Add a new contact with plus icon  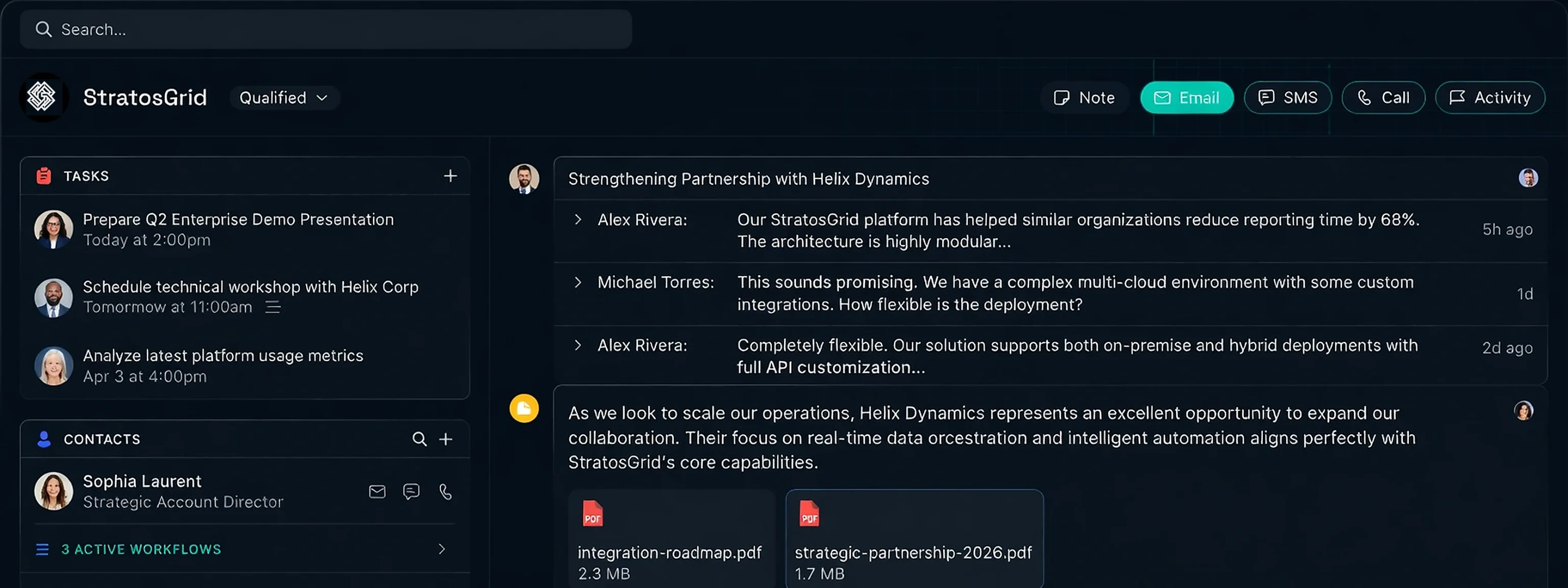click(x=446, y=439)
